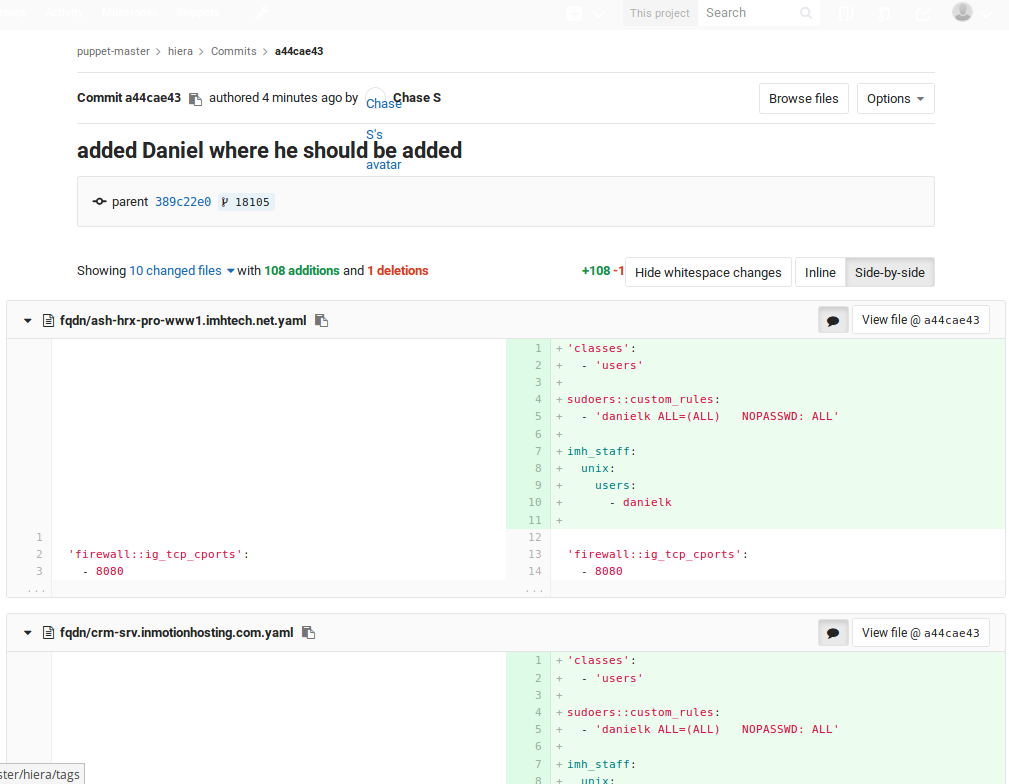
Task: Click the Browse files button
Action: coord(803,99)
